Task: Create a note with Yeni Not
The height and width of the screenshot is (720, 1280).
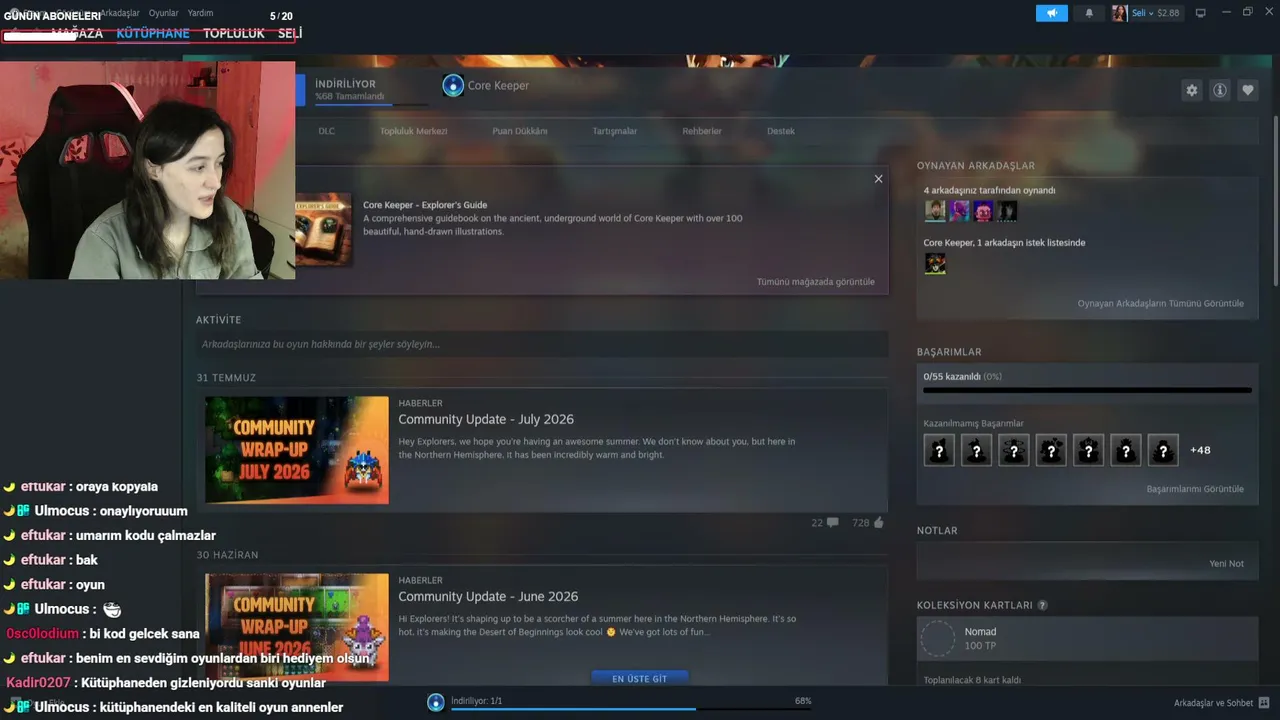Action: pyautogui.click(x=1227, y=564)
